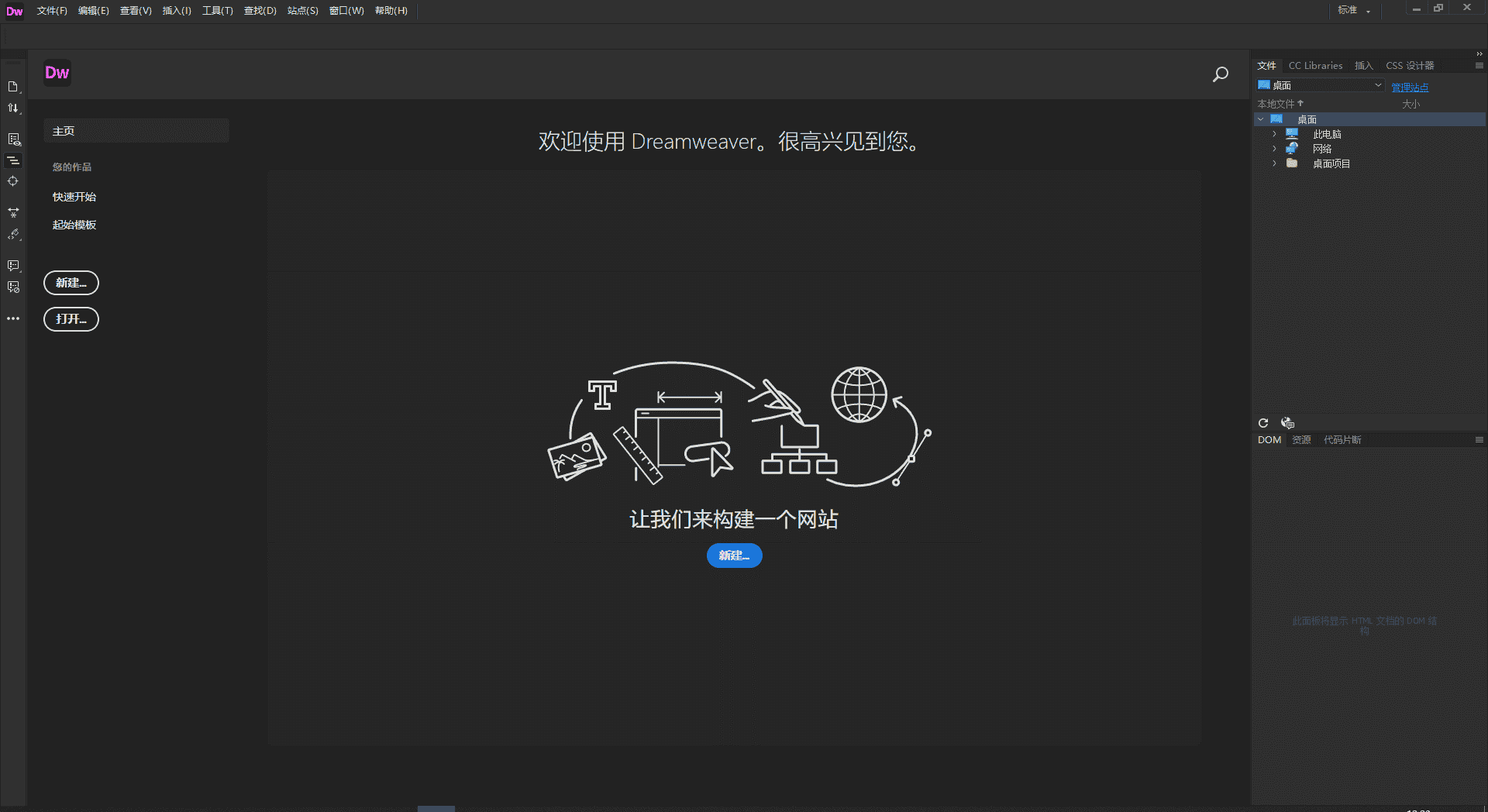This screenshot has height=812, width=1488.
Task: Switch to the 文件 panel tab
Action: click(1266, 66)
